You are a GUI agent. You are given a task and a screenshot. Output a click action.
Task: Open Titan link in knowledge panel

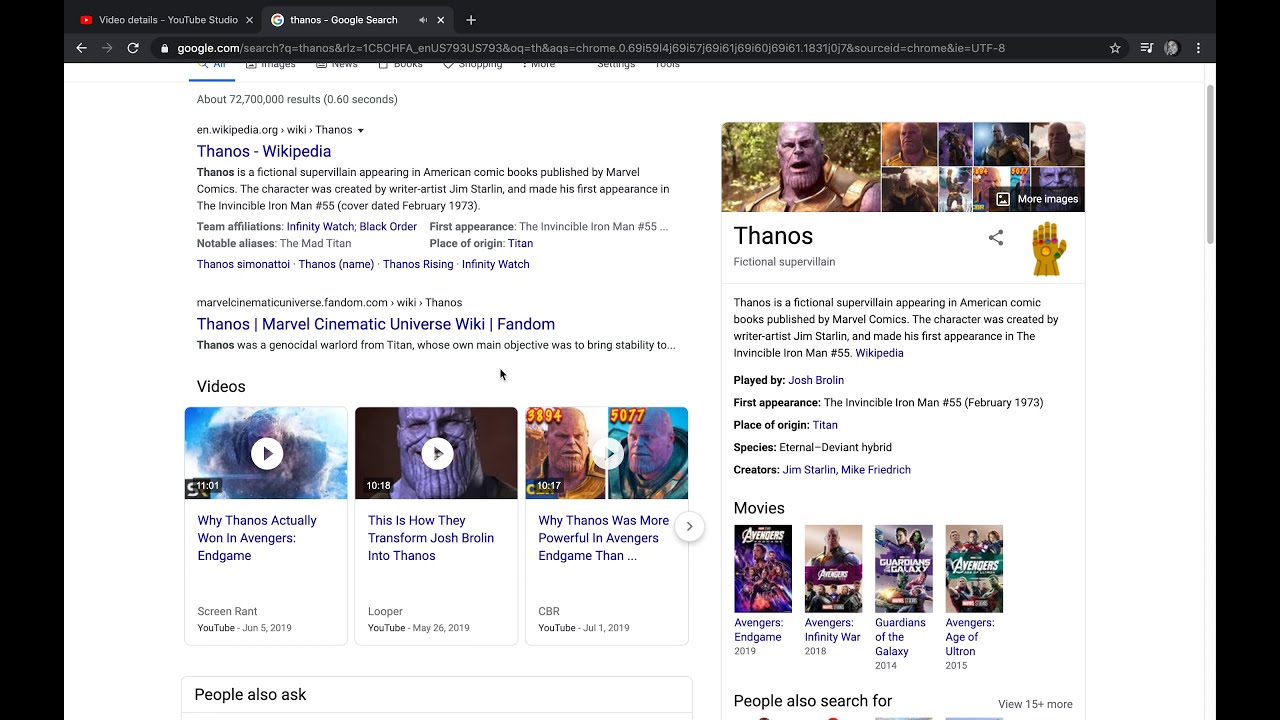click(825, 425)
